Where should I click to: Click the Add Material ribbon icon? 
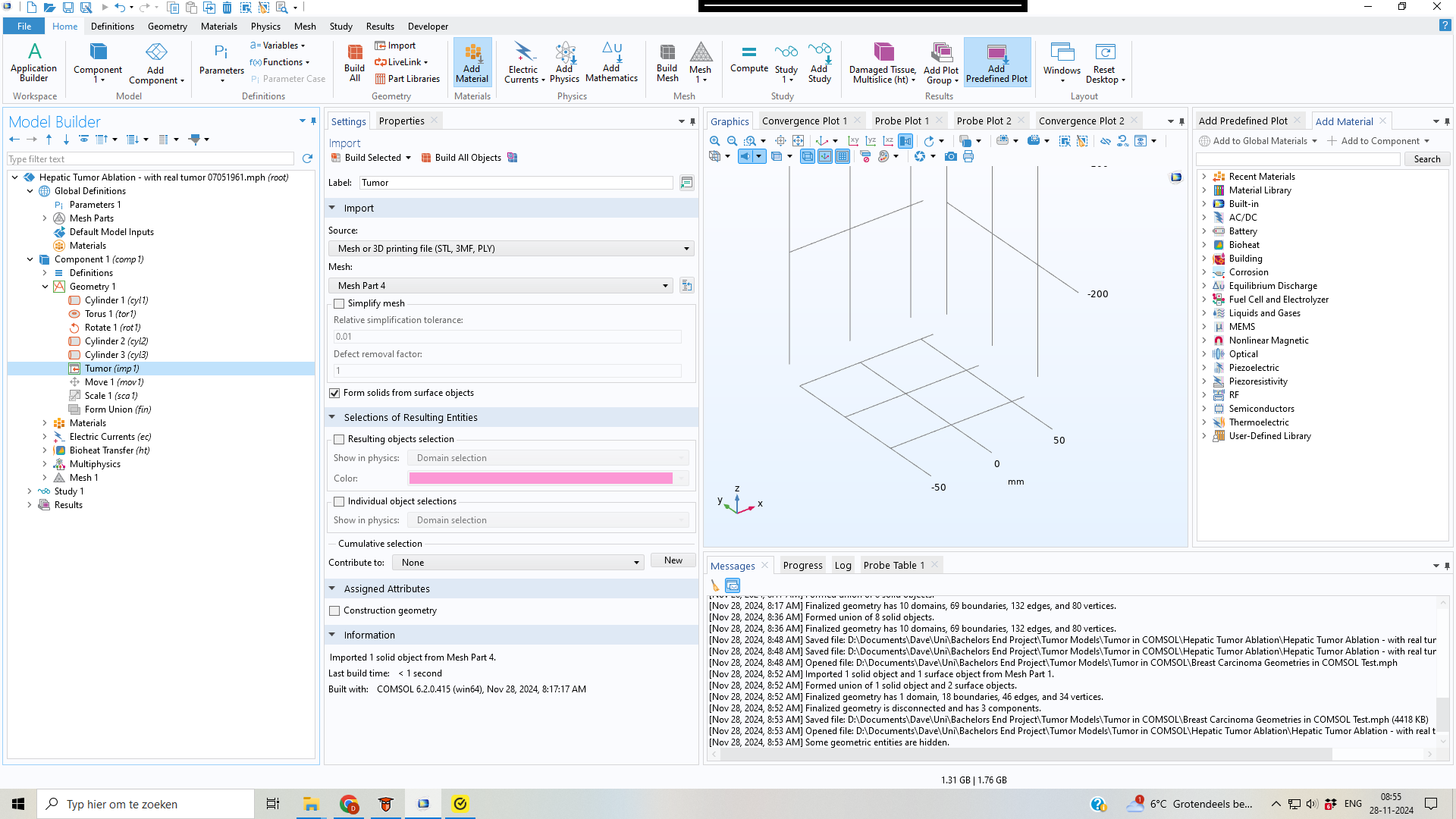click(x=472, y=61)
